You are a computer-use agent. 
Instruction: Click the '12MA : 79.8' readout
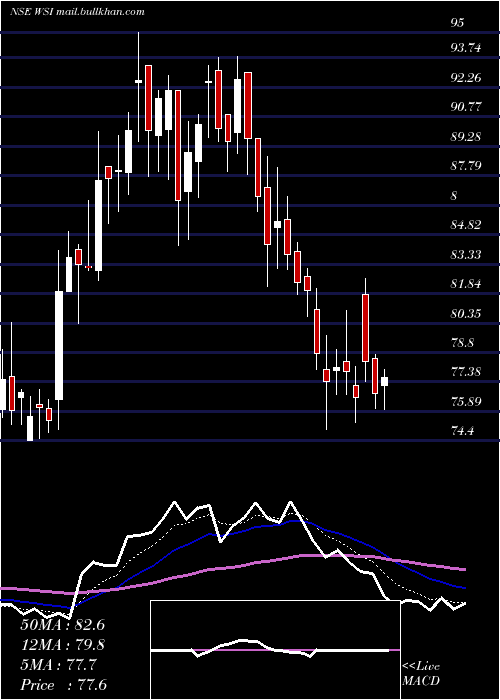(x=62, y=645)
